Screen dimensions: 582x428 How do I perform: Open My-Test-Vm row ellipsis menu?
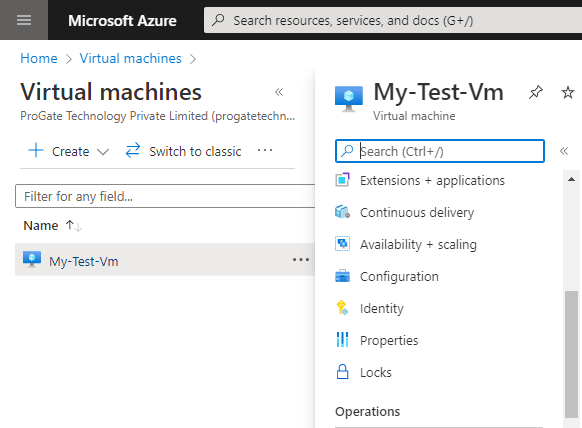[x=301, y=259]
